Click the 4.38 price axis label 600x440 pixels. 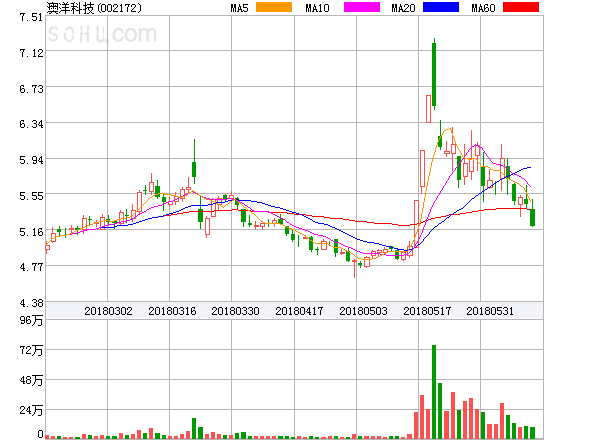coord(31,303)
